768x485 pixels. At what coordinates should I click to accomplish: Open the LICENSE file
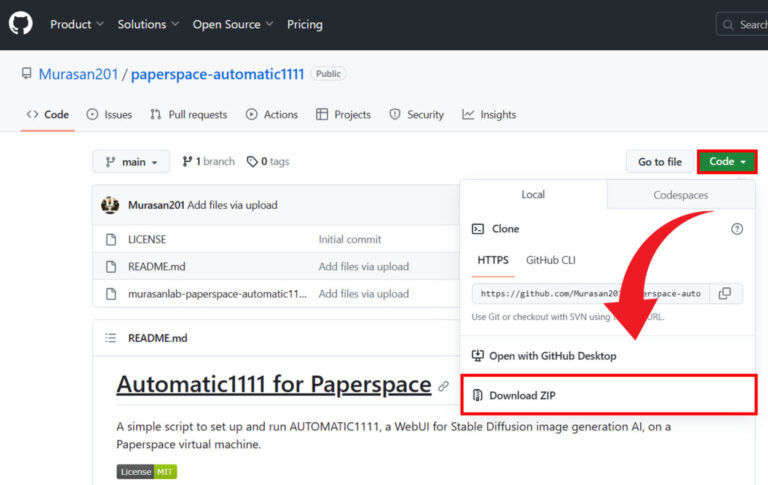coord(147,240)
